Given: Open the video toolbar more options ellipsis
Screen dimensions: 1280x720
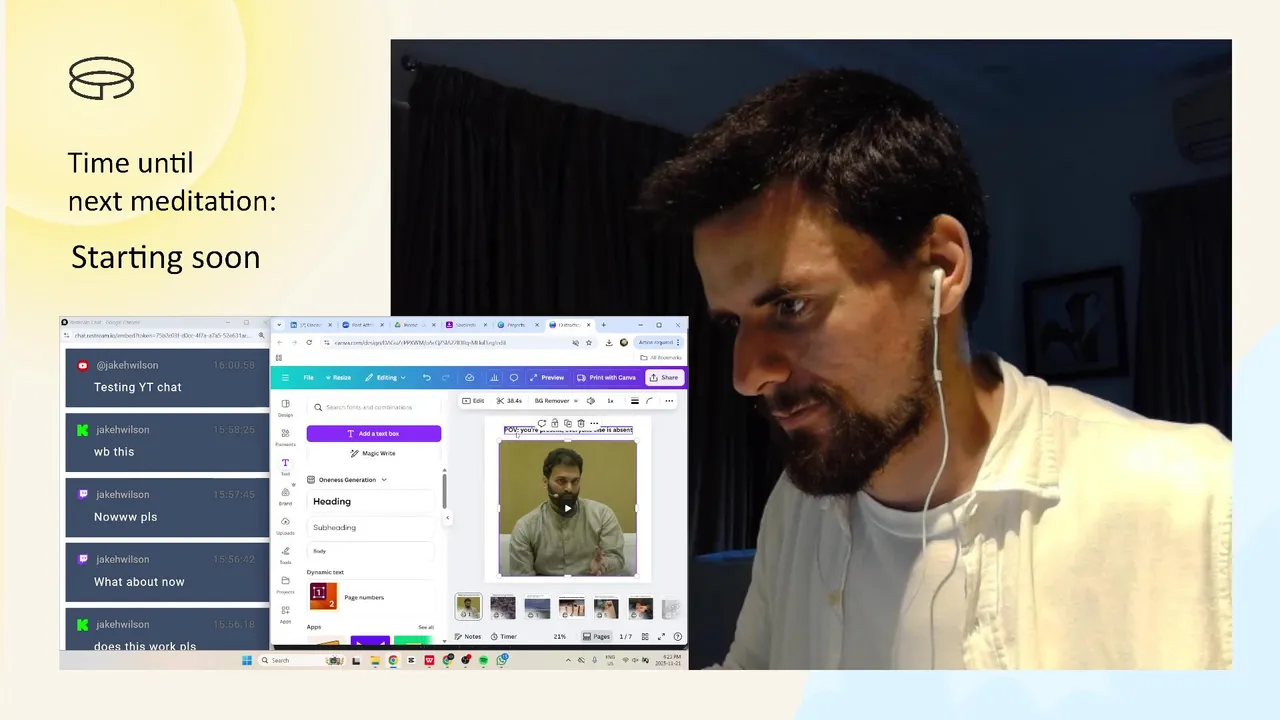Looking at the screenshot, I should click(x=669, y=401).
